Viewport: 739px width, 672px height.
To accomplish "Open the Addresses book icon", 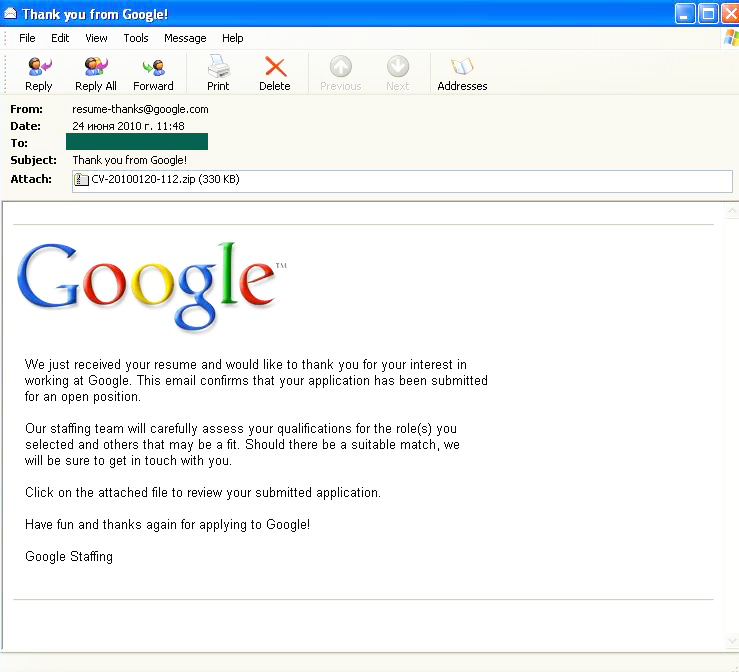I will click(462, 66).
